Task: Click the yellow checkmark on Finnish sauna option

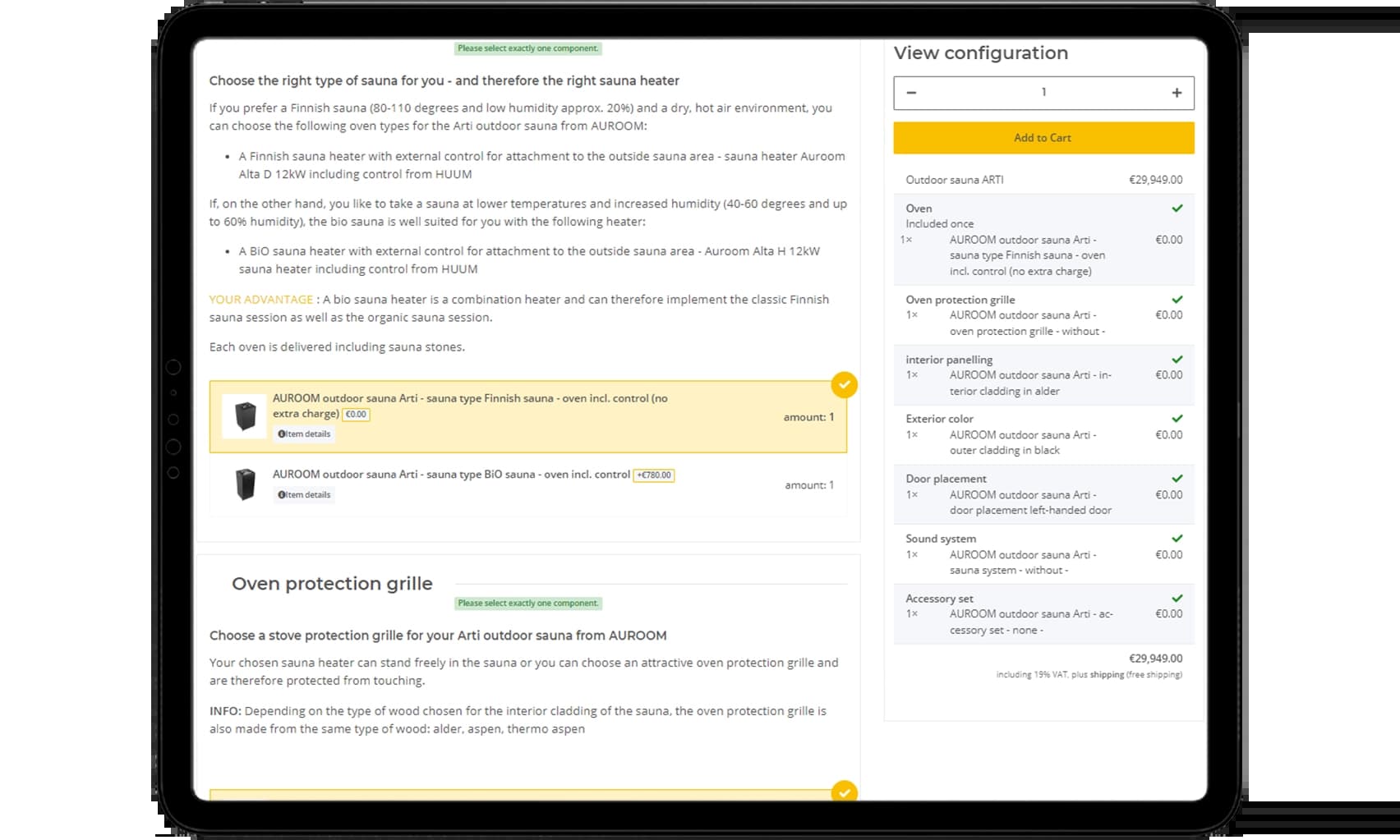Action: click(x=844, y=384)
